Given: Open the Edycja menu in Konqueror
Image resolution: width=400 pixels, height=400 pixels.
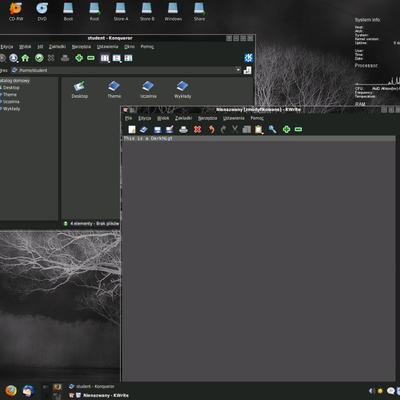Looking at the screenshot, I should [x=6, y=47].
